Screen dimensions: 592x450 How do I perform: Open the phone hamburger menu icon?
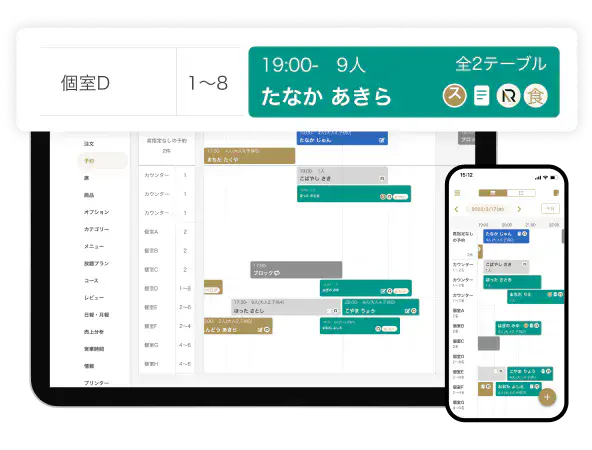point(457,193)
